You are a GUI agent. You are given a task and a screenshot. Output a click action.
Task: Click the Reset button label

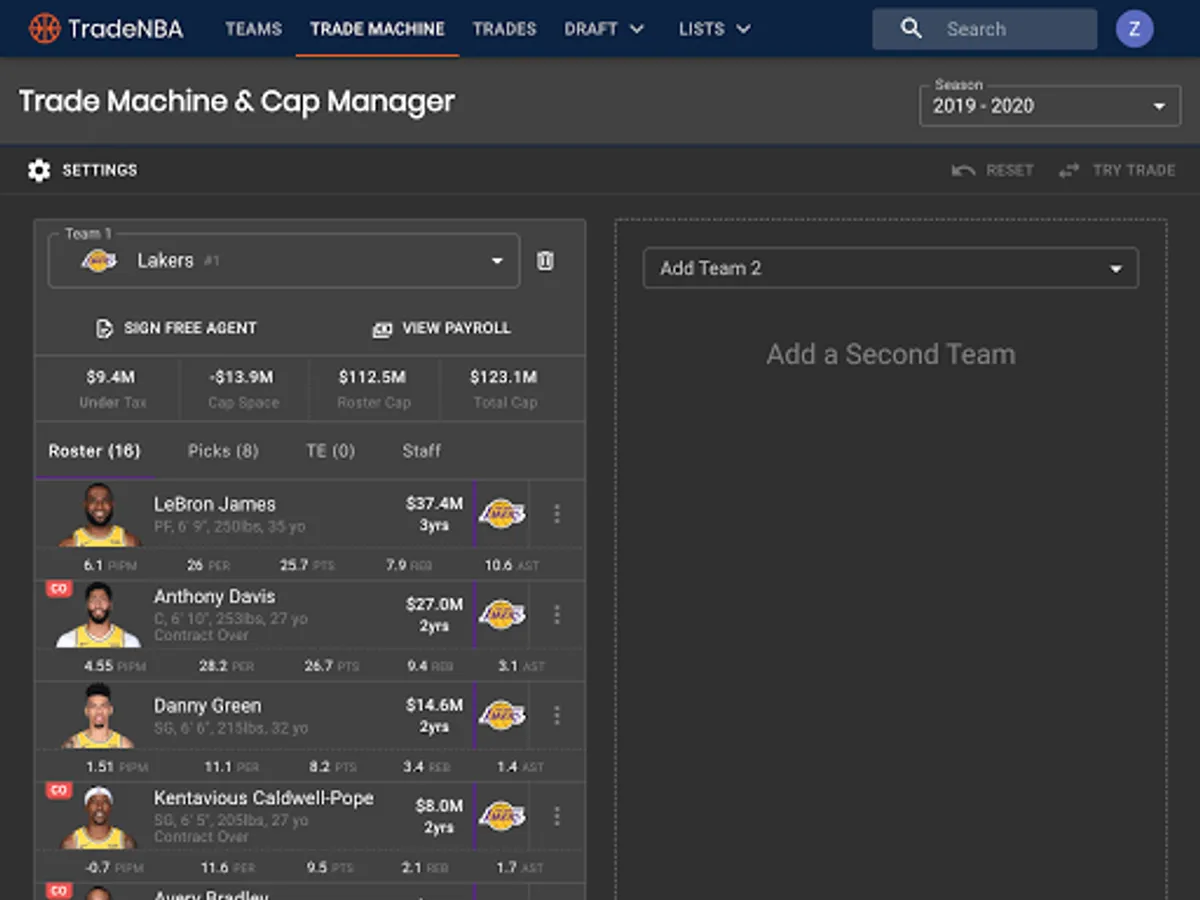tap(1010, 171)
